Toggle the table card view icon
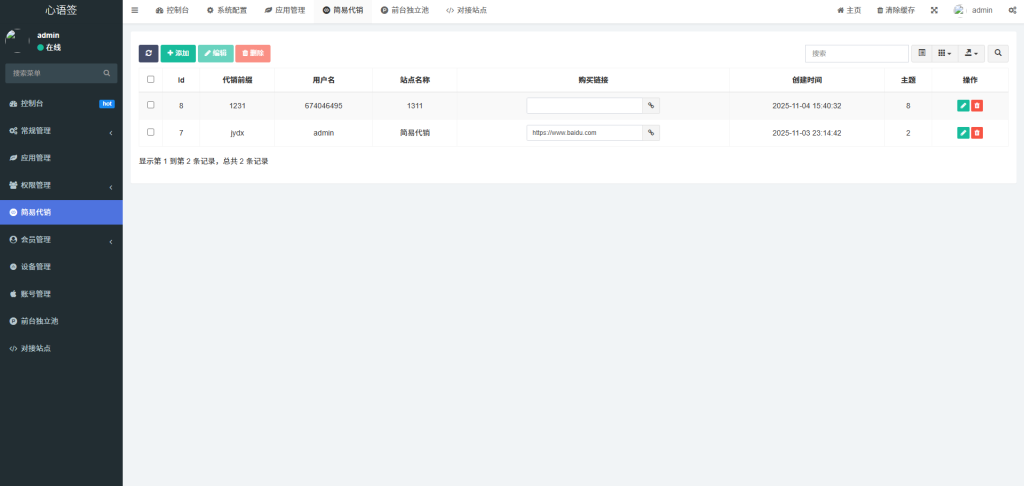The width and height of the screenshot is (1024, 486). coord(922,54)
